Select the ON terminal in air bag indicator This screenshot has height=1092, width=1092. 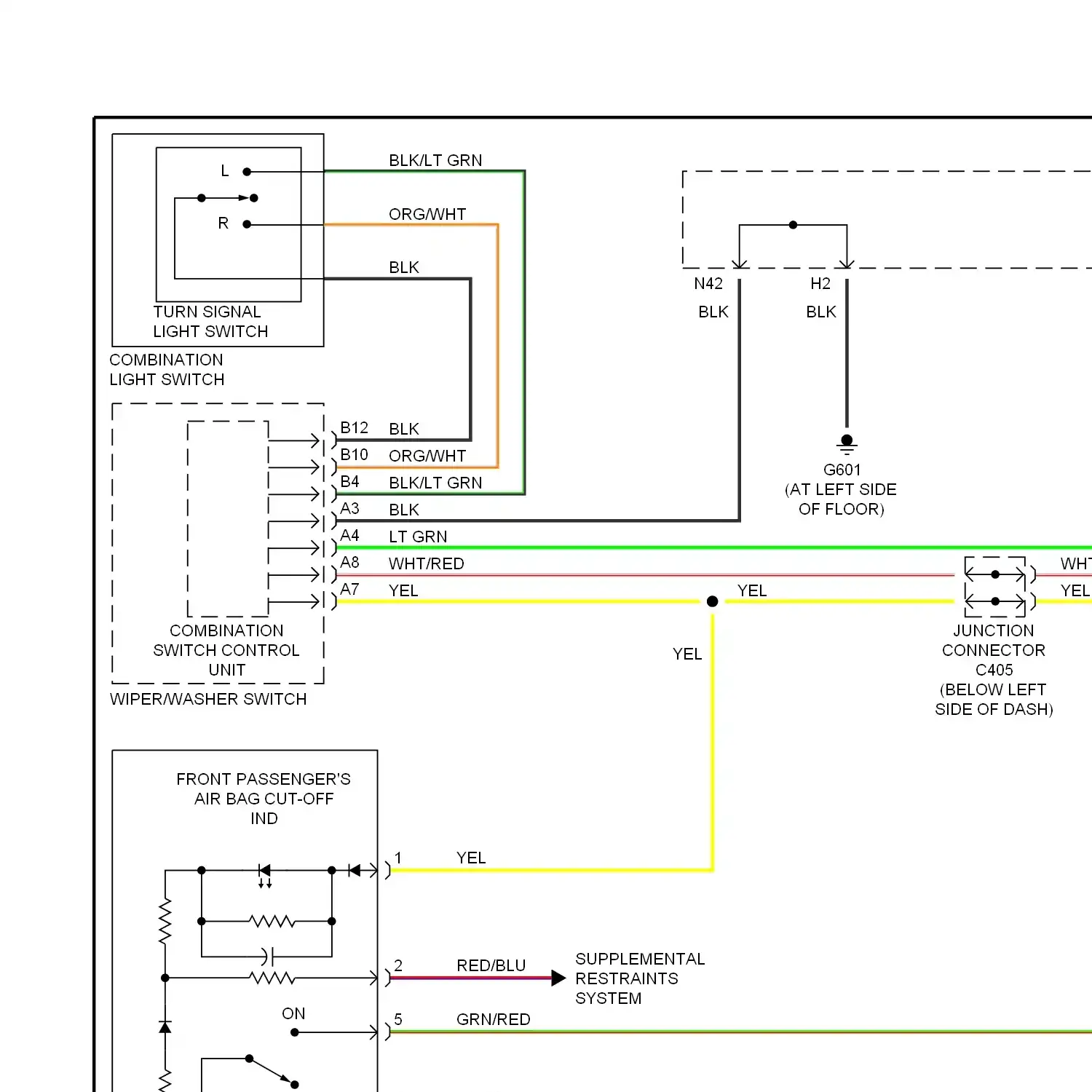click(x=294, y=1032)
